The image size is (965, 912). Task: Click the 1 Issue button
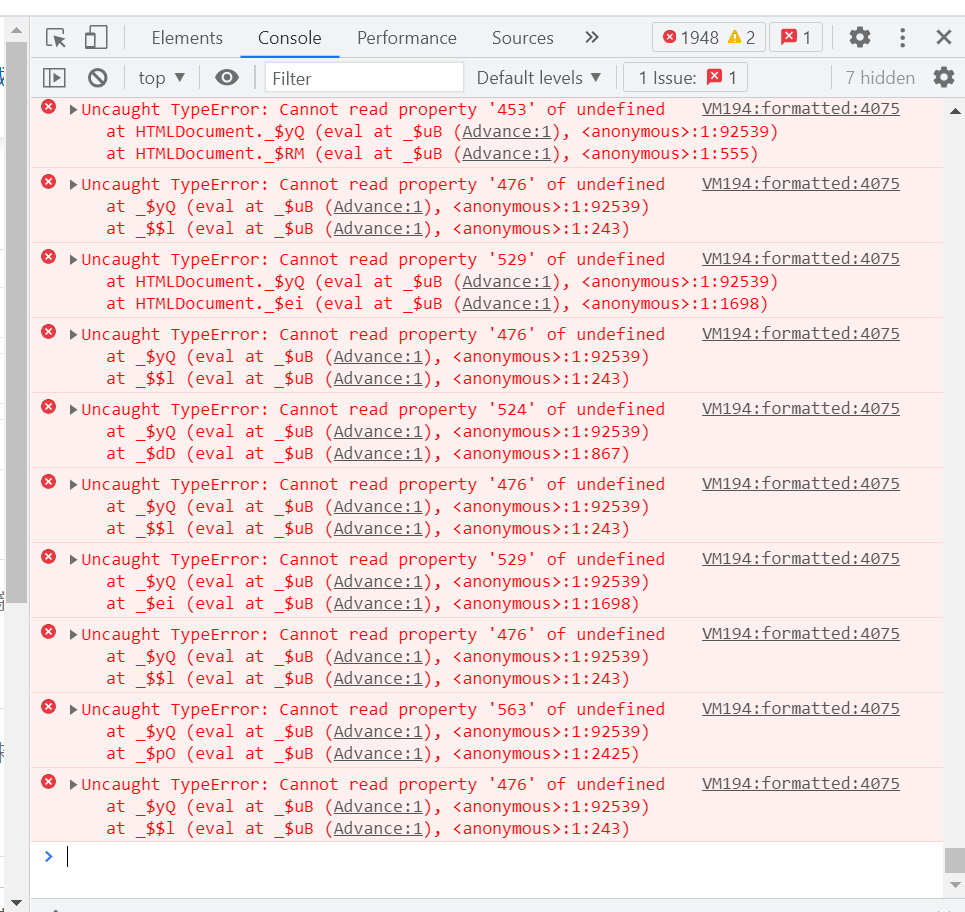coord(686,78)
